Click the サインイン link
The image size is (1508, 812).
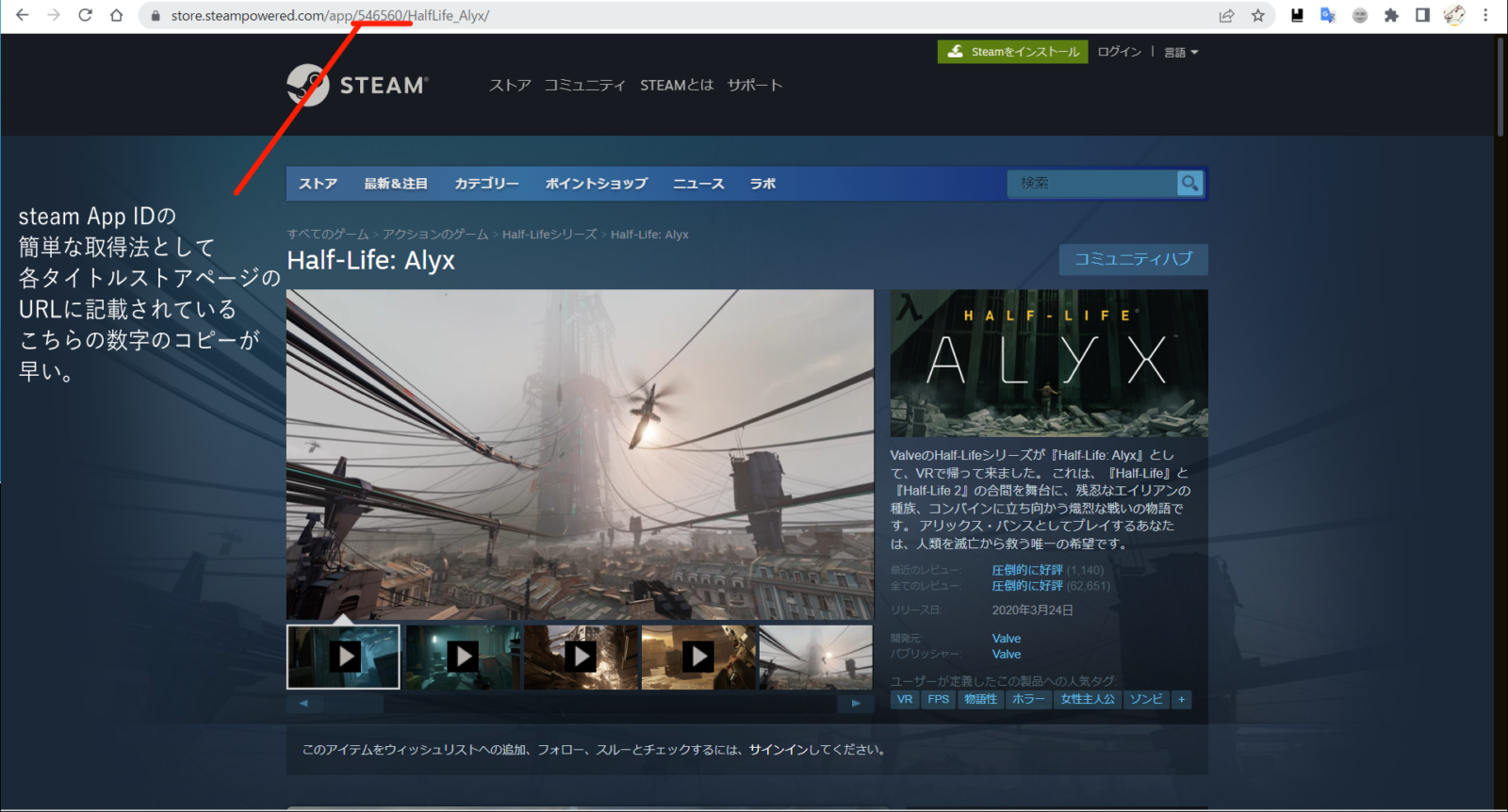tap(779, 750)
